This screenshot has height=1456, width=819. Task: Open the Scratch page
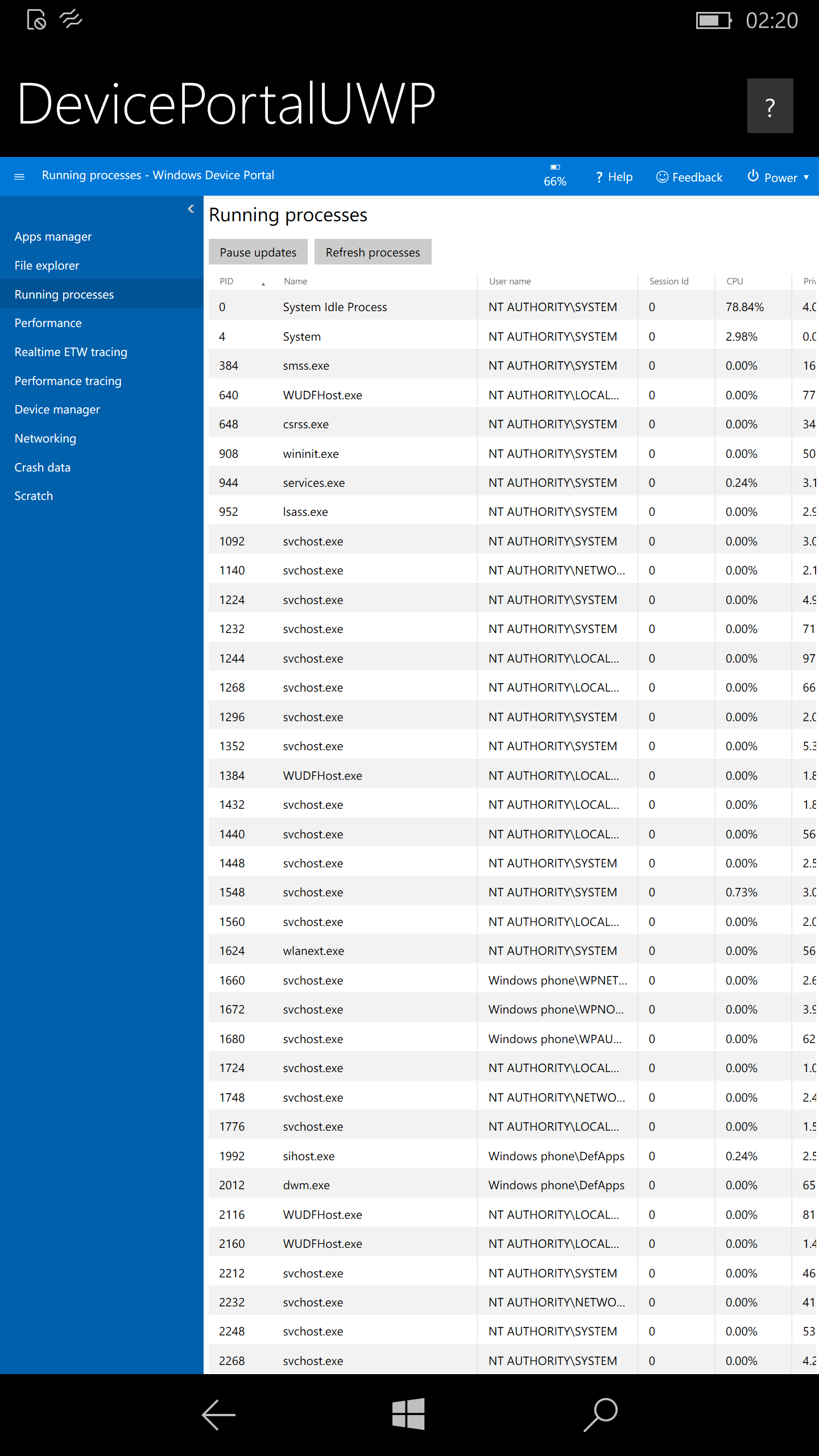[x=102, y=496]
